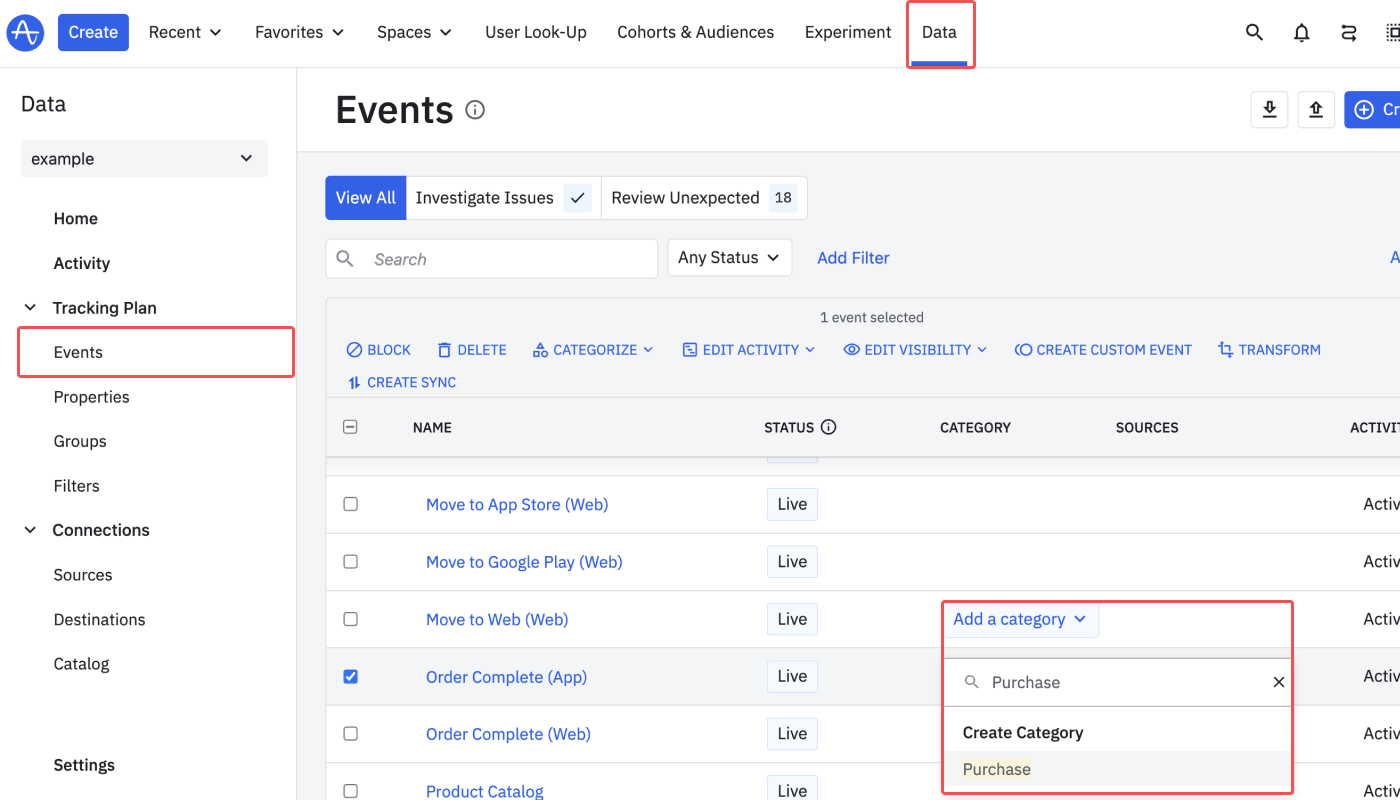The width and height of the screenshot is (1400, 800).
Task: Open Cohorts & Audiences
Action: (x=695, y=32)
